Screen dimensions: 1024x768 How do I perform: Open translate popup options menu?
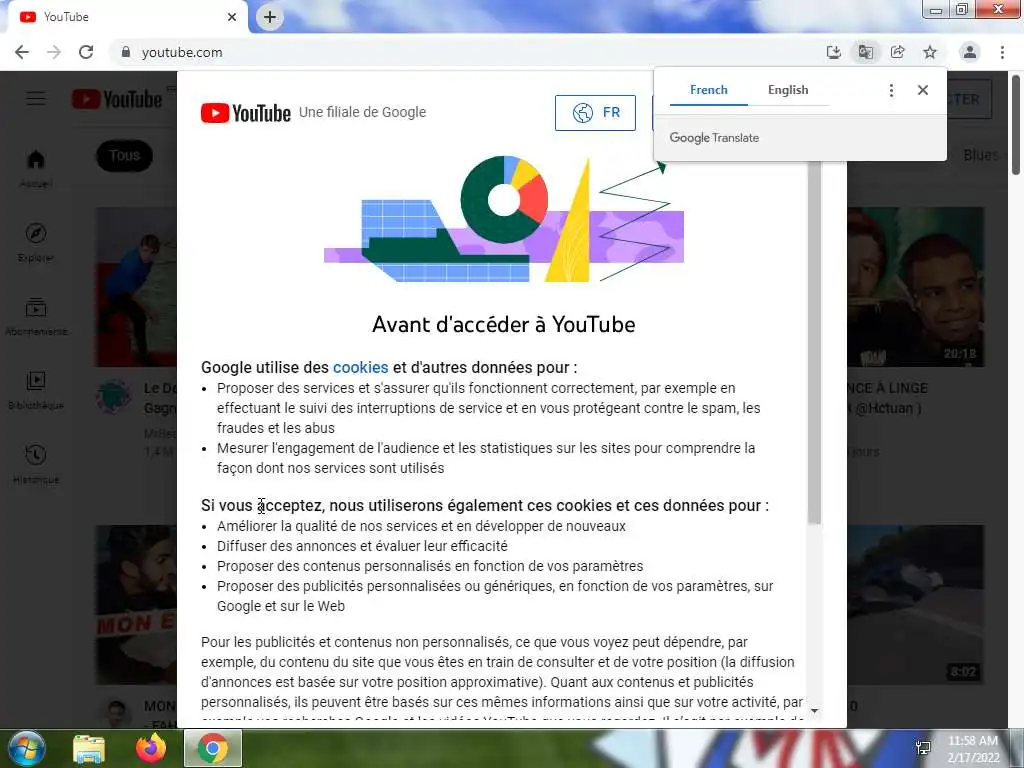click(891, 90)
